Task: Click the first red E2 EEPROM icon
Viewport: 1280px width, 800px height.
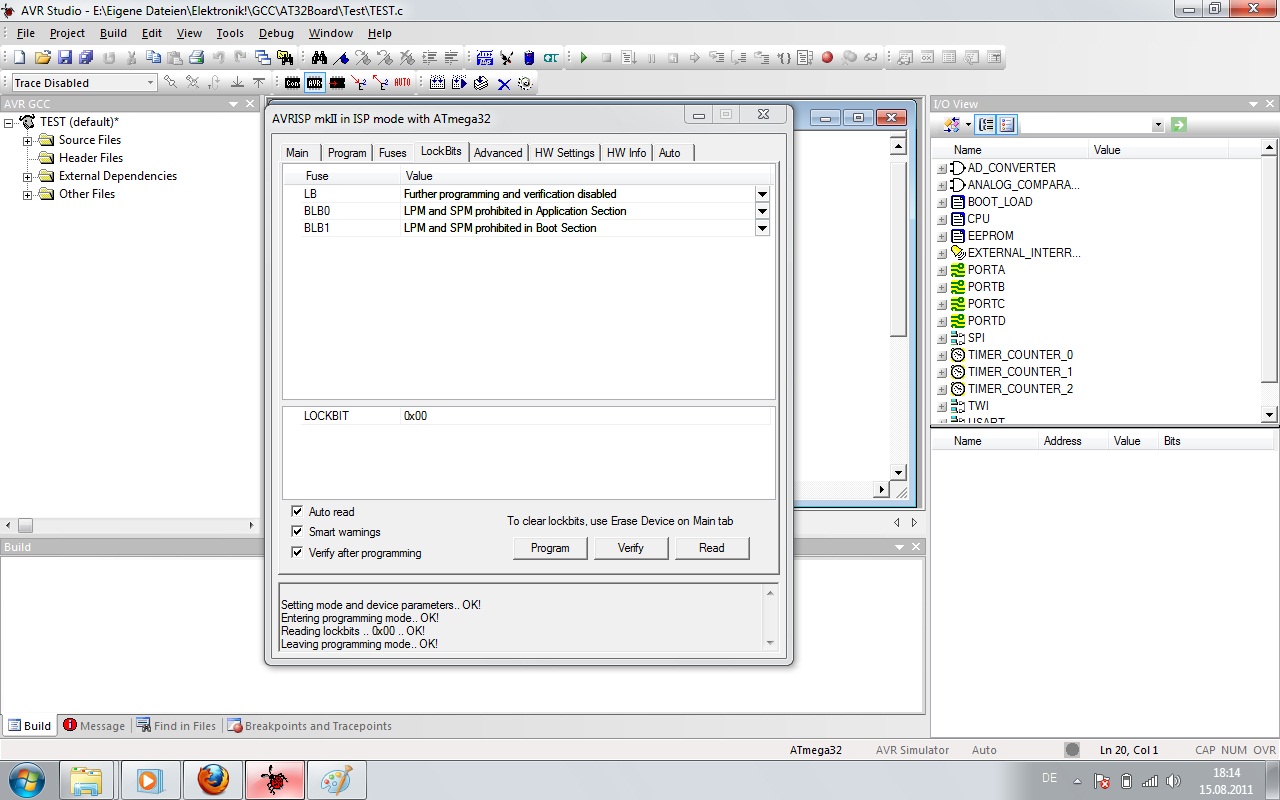Action: pyautogui.click(x=359, y=83)
